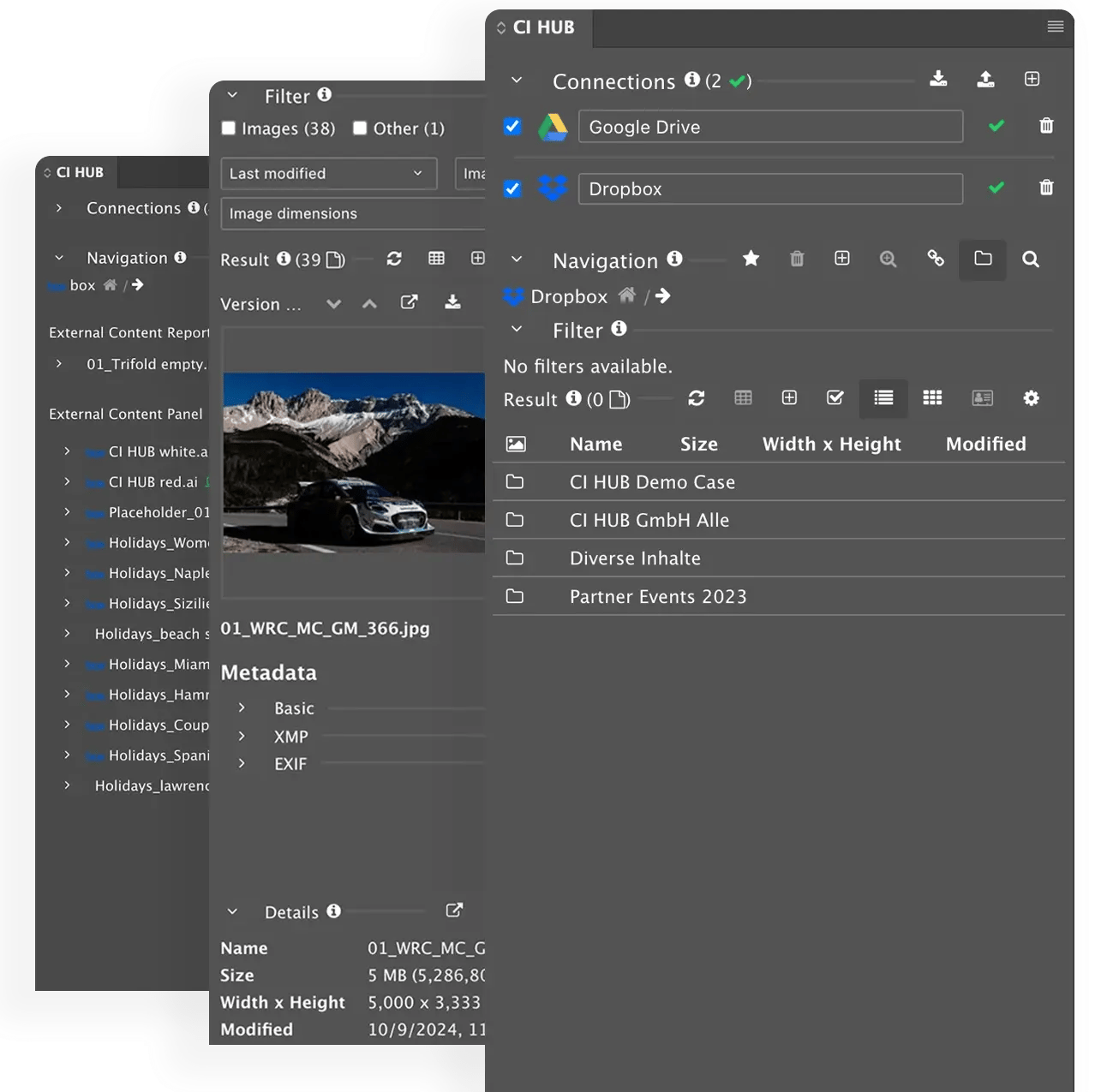
Task: Click download icon in Connections header
Action: pyautogui.click(x=938, y=79)
